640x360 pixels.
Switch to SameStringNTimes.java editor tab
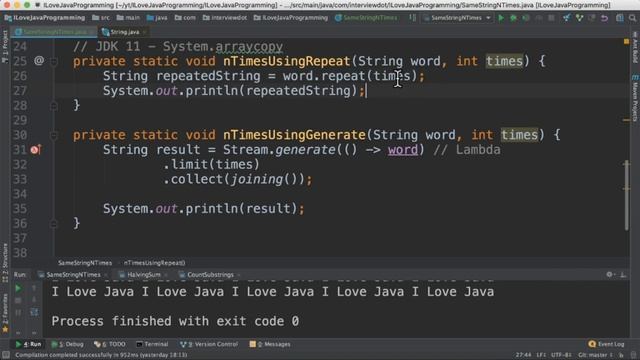coord(55,32)
